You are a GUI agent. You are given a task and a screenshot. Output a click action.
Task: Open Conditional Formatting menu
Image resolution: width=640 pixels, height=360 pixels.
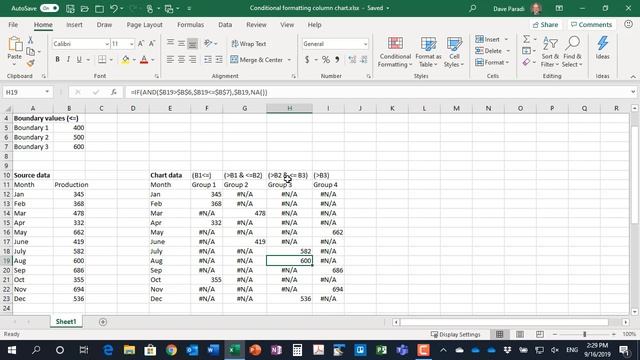pyautogui.click(x=395, y=52)
